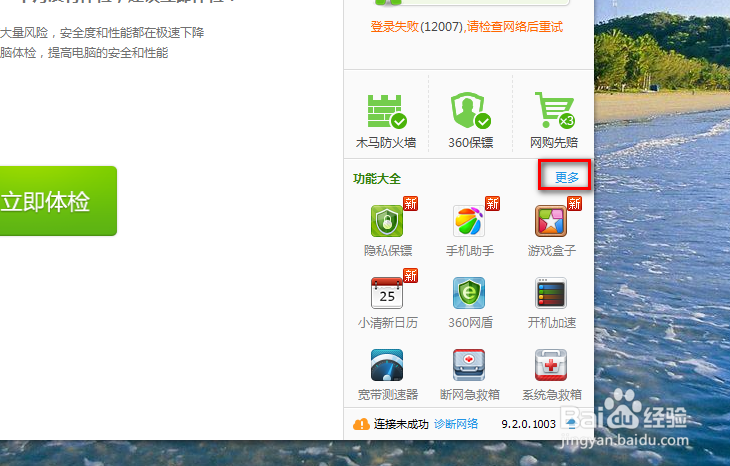Open the 开机加速 tool
This screenshot has width=730, height=466.
[551, 293]
